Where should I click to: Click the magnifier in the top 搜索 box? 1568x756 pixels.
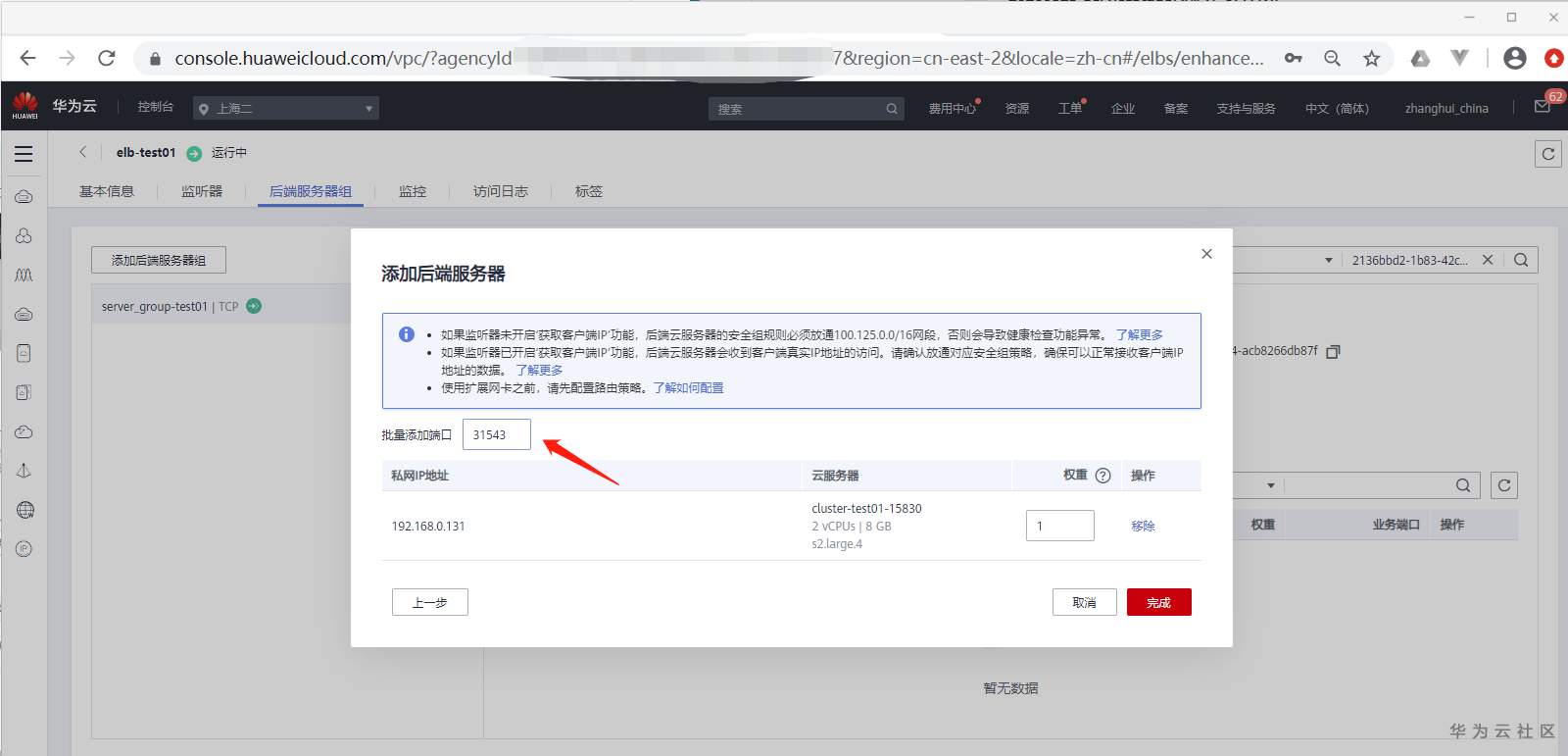[x=892, y=109]
